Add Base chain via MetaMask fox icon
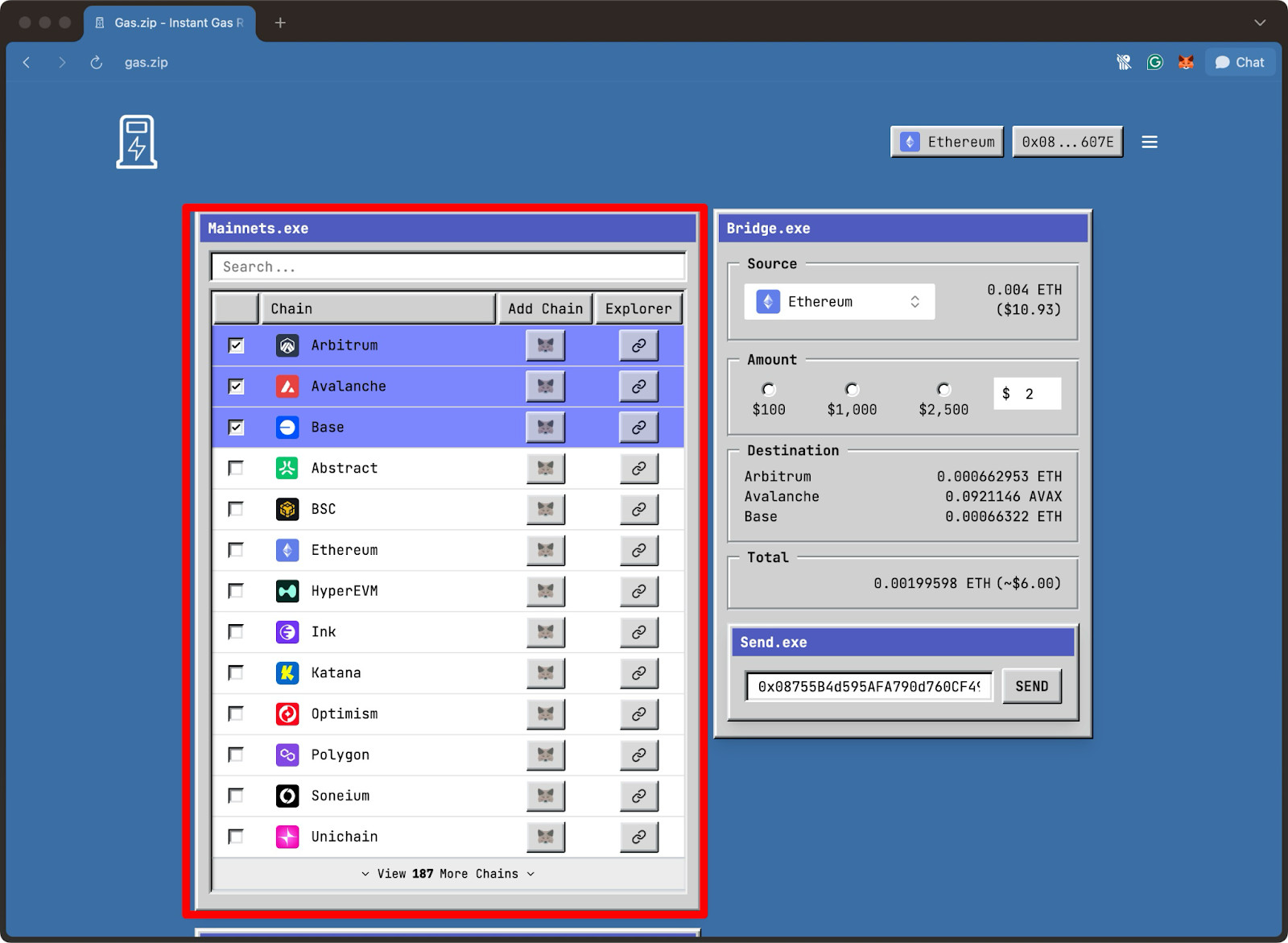The image size is (1288, 943). pos(546,428)
